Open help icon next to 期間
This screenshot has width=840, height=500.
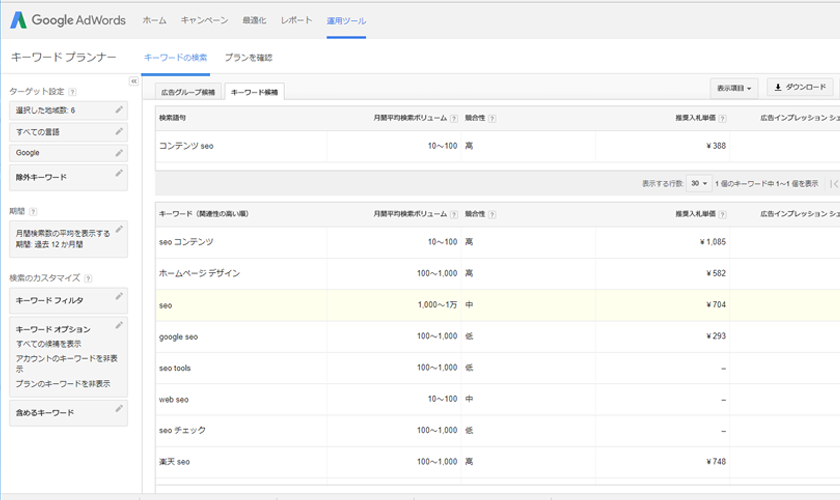[33, 212]
